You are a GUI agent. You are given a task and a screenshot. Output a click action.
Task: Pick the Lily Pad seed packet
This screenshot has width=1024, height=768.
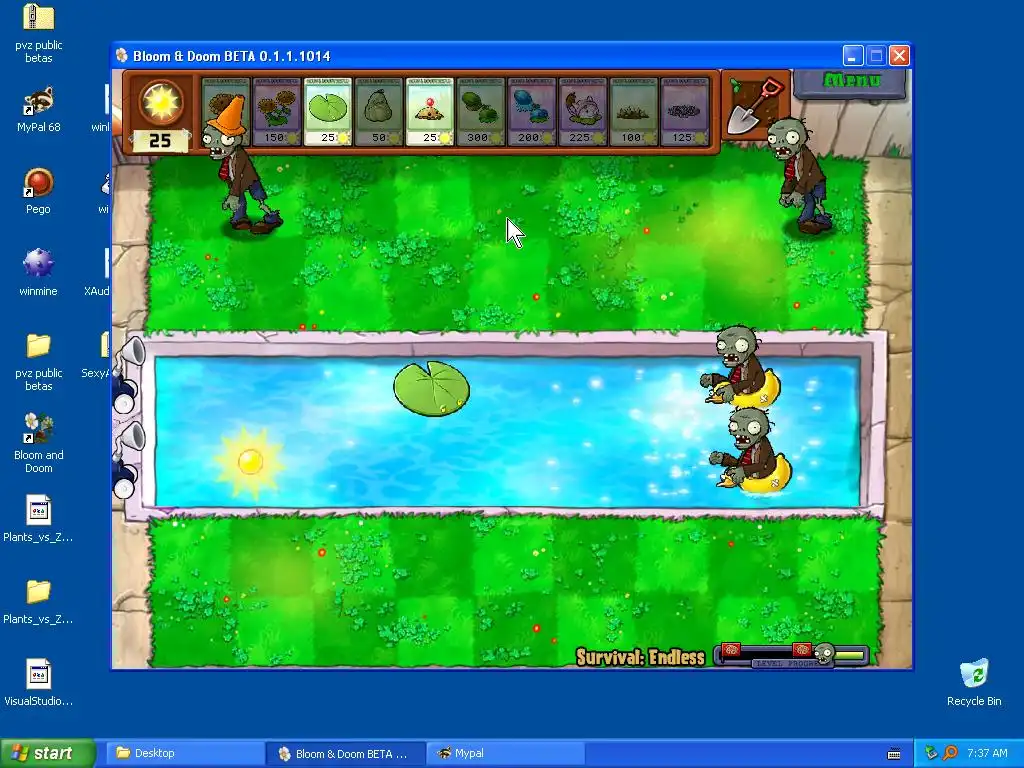click(x=328, y=112)
